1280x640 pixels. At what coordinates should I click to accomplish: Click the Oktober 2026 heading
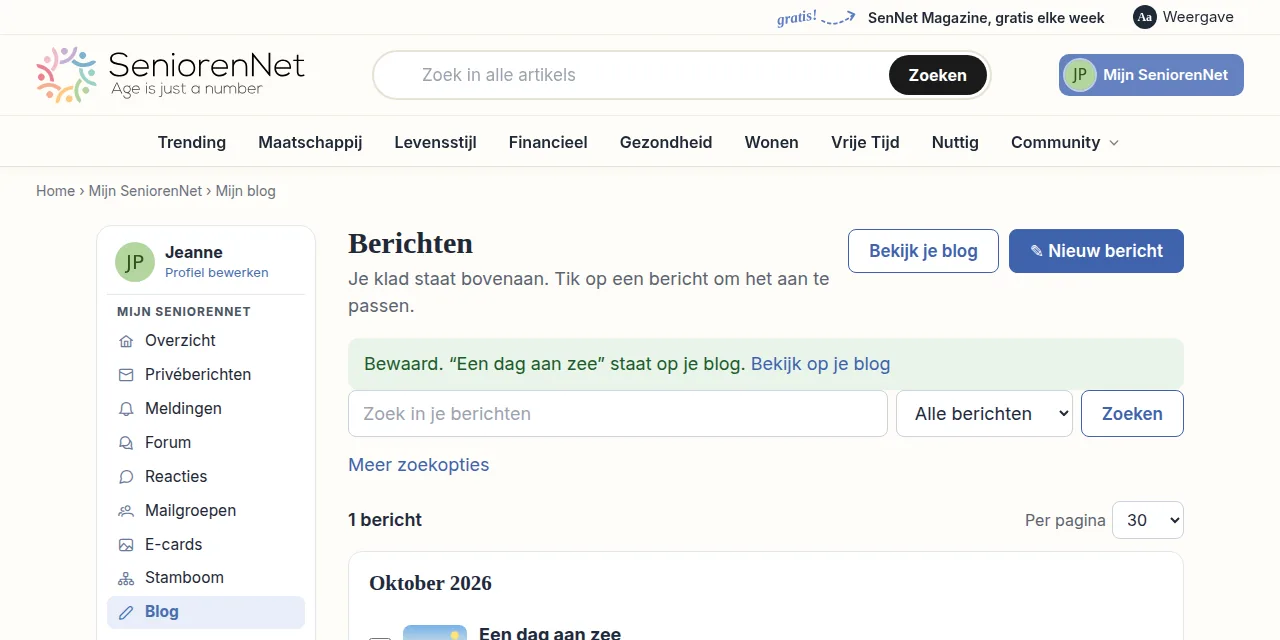click(x=430, y=583)
